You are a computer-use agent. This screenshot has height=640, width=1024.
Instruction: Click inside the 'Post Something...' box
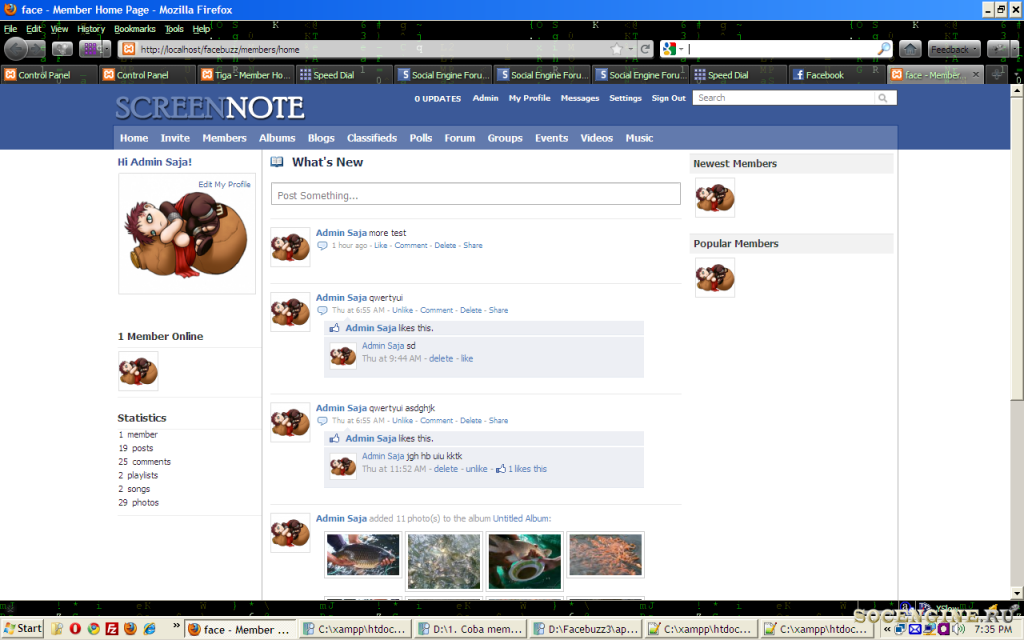tap(475, 195)
